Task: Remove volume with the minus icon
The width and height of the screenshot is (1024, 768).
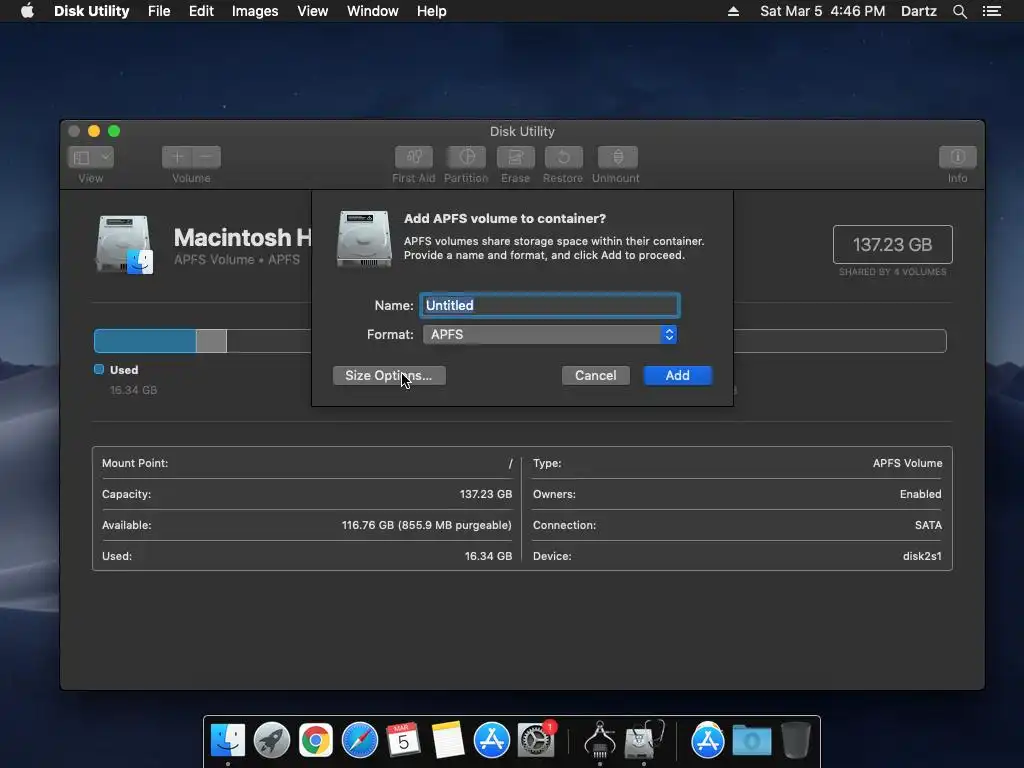Action: point(206,157)
